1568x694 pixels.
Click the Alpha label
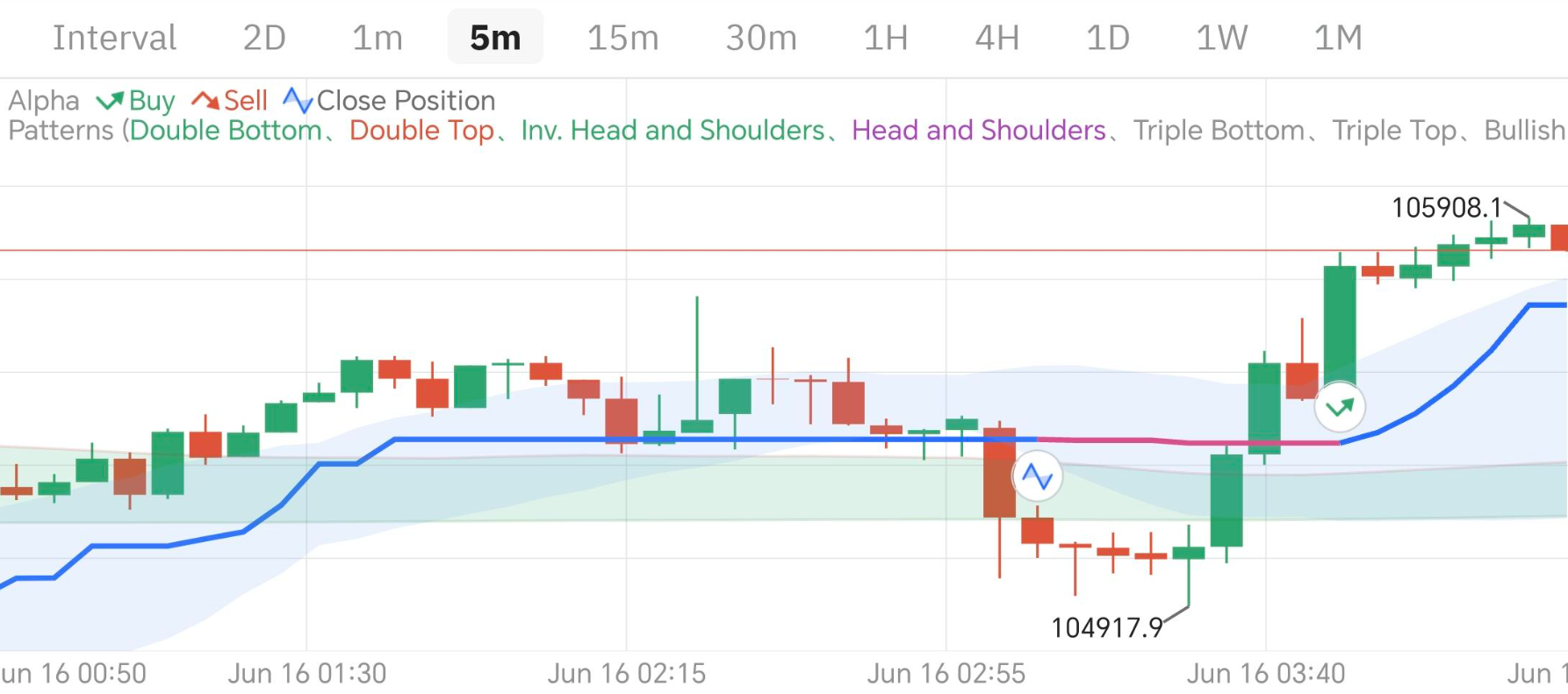click(x=42, y=100)
